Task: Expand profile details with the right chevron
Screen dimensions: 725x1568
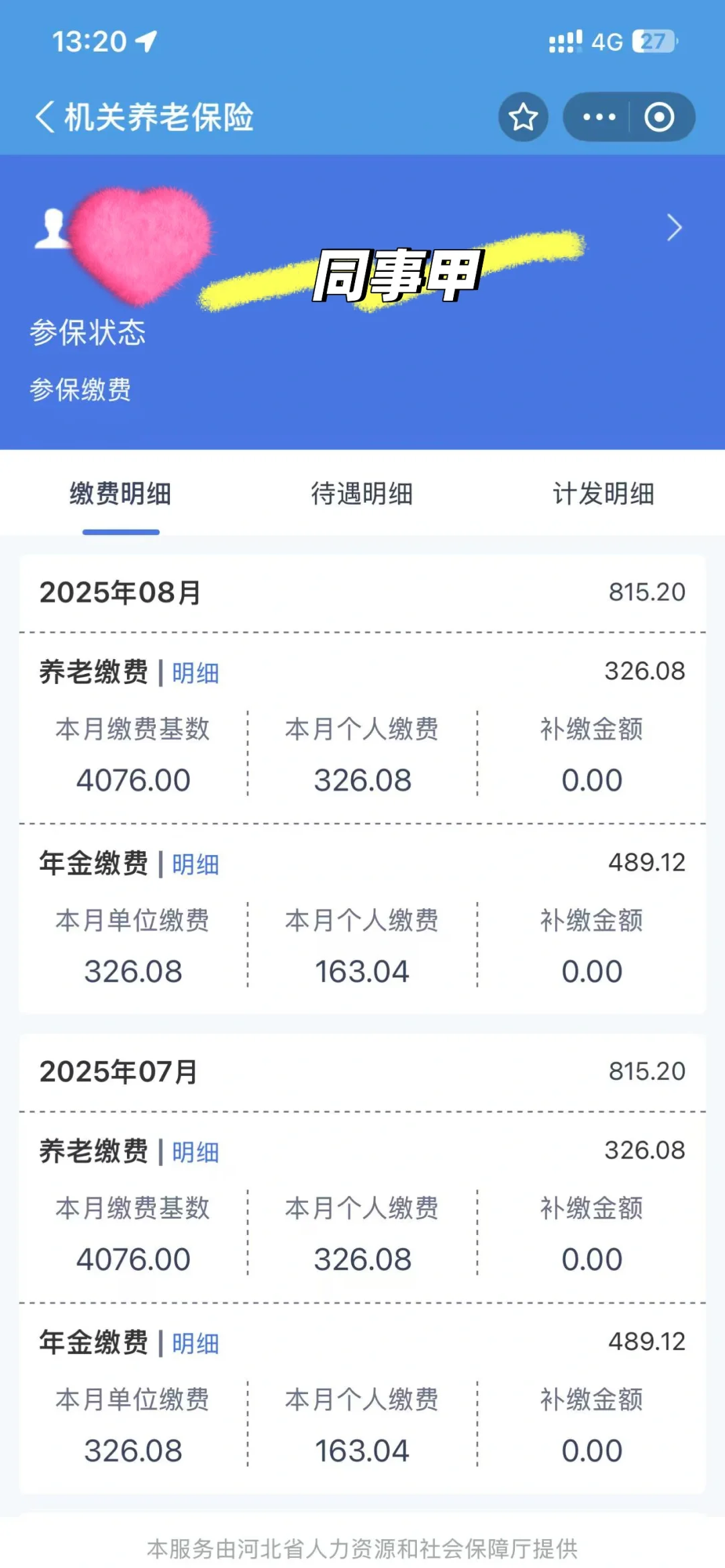Action: coord(674,228)
